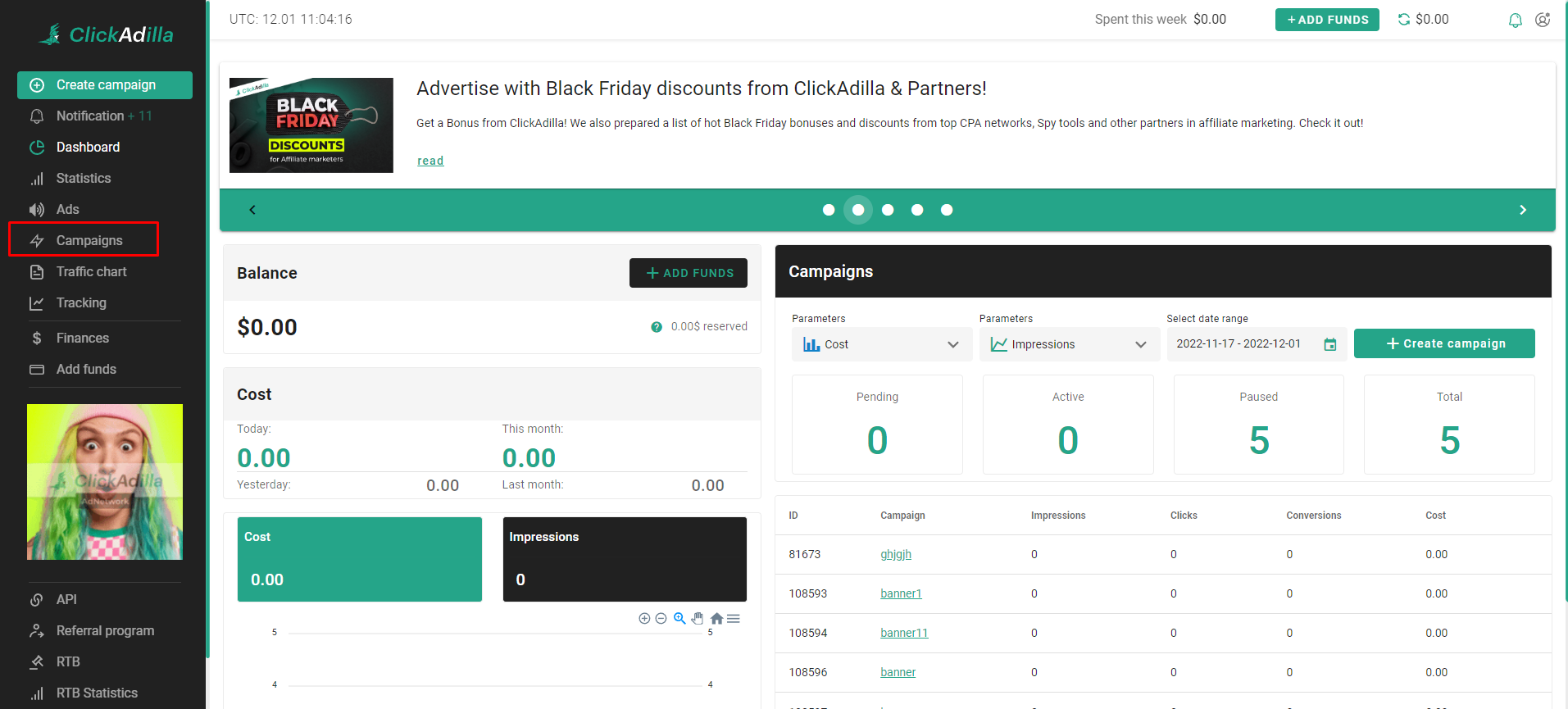
Task: Click the refresh balance icon
Action: click(1404, 20)
